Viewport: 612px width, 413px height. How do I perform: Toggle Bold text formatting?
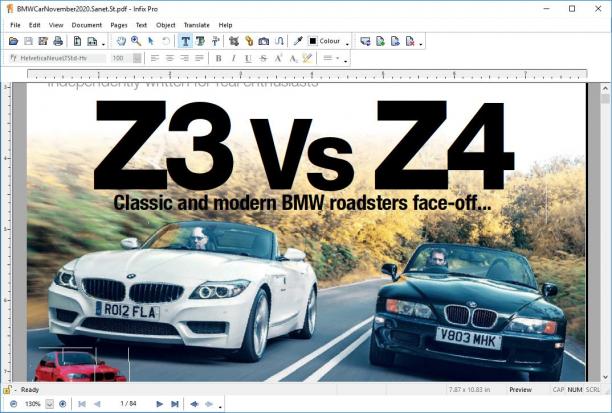[219, 58]
